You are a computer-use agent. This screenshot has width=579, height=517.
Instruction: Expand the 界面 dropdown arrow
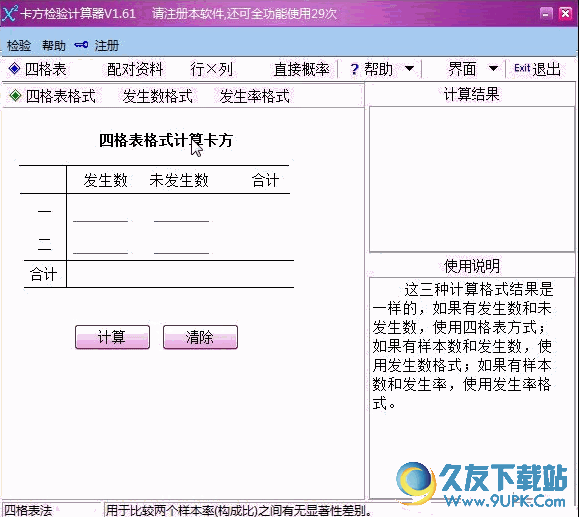tap(493, 69)
